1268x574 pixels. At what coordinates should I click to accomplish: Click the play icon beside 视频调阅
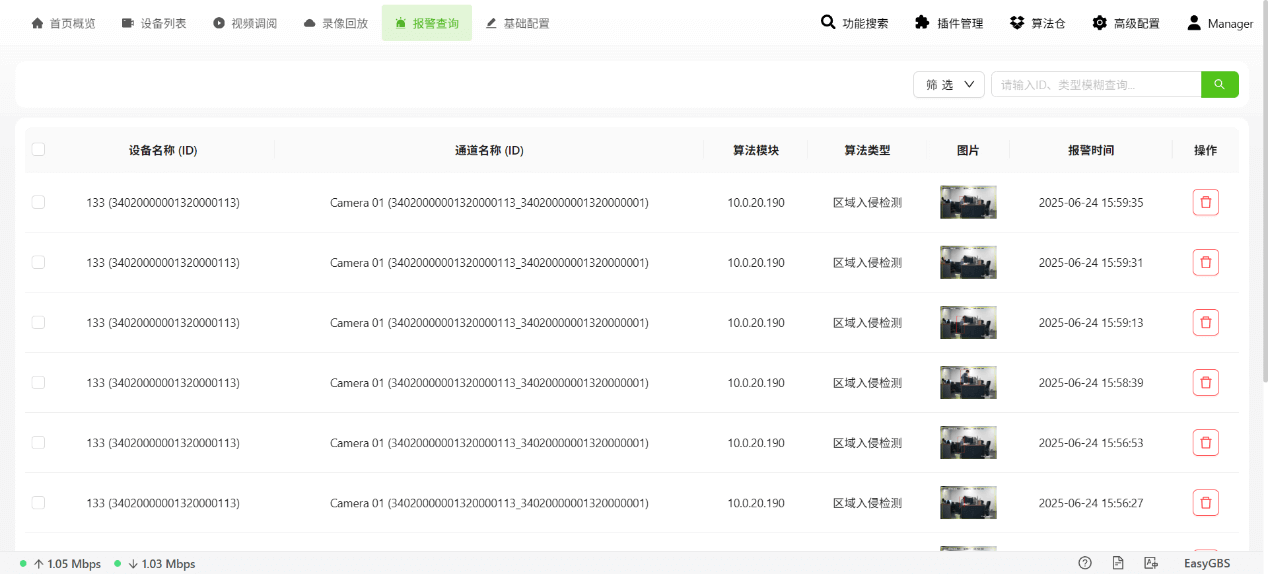pos(219,23)
